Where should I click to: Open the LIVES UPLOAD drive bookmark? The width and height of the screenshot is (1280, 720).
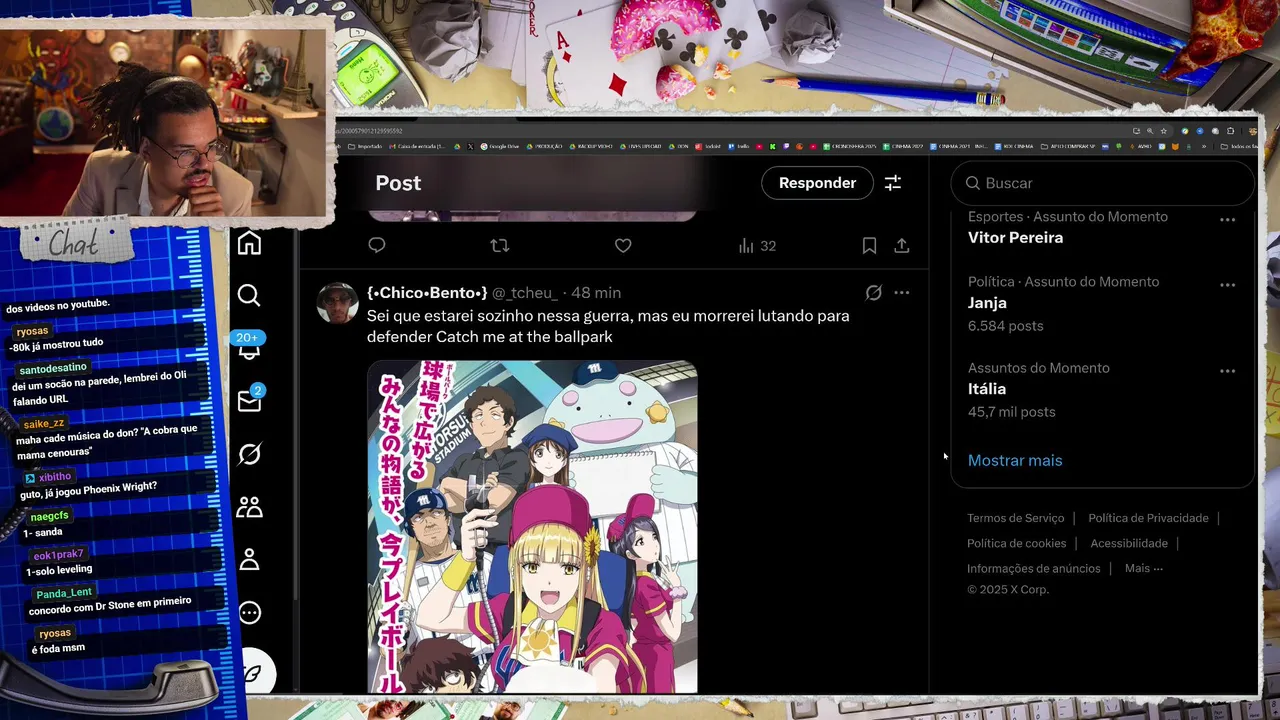pos(641,146)
